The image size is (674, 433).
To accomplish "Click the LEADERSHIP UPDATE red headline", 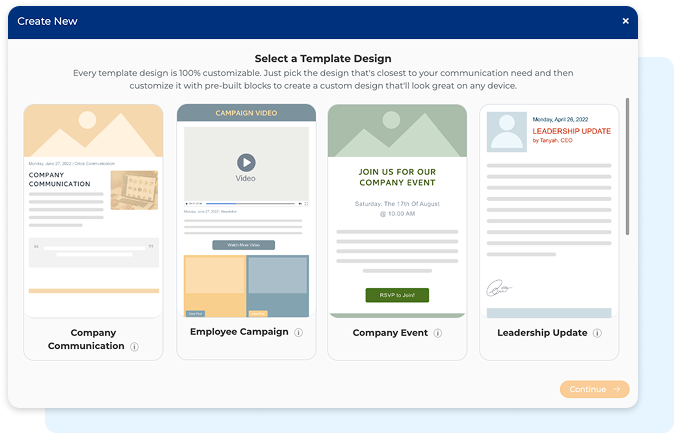I will [572, 131].
